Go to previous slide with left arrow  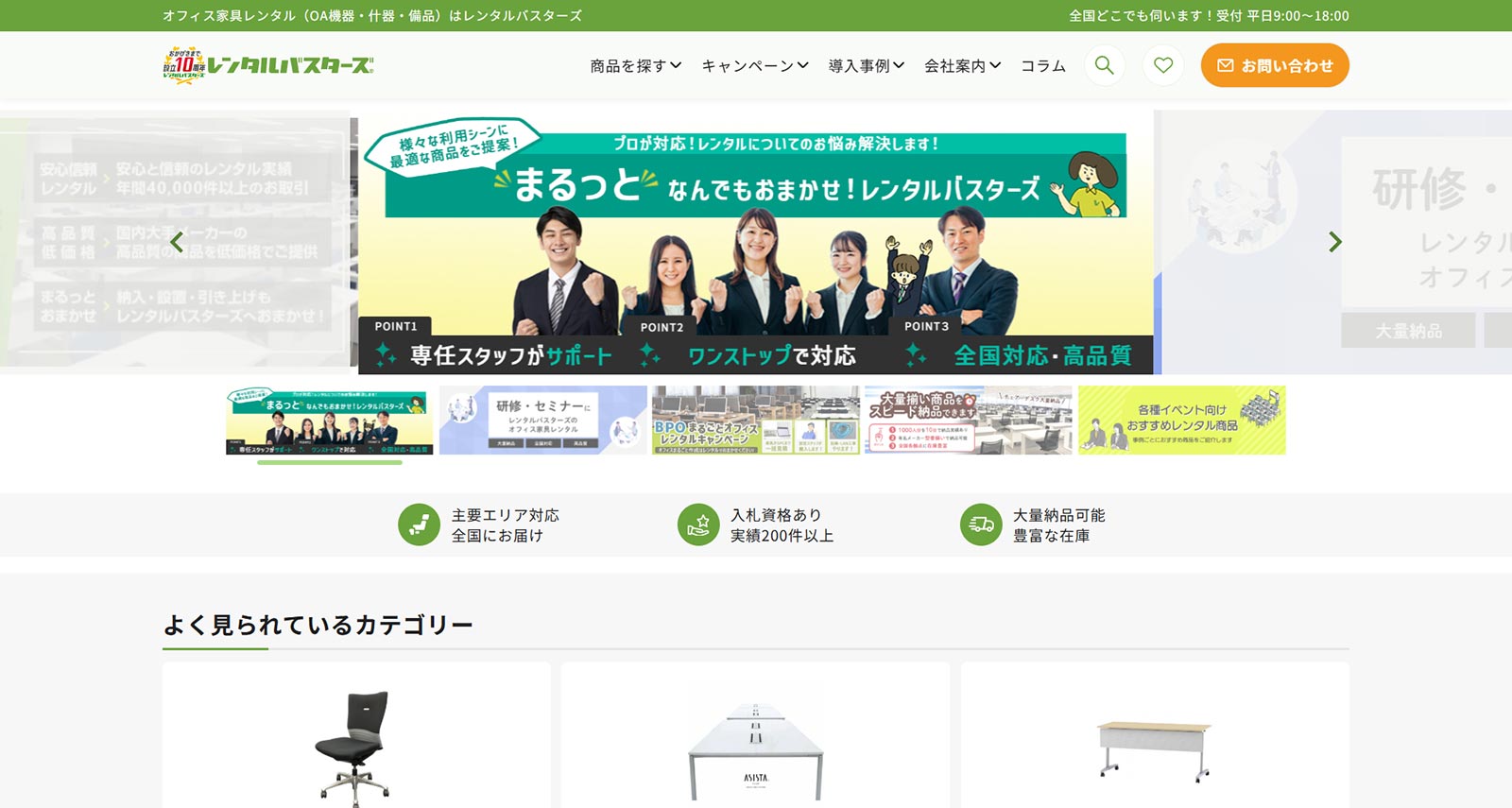[177, 242]
